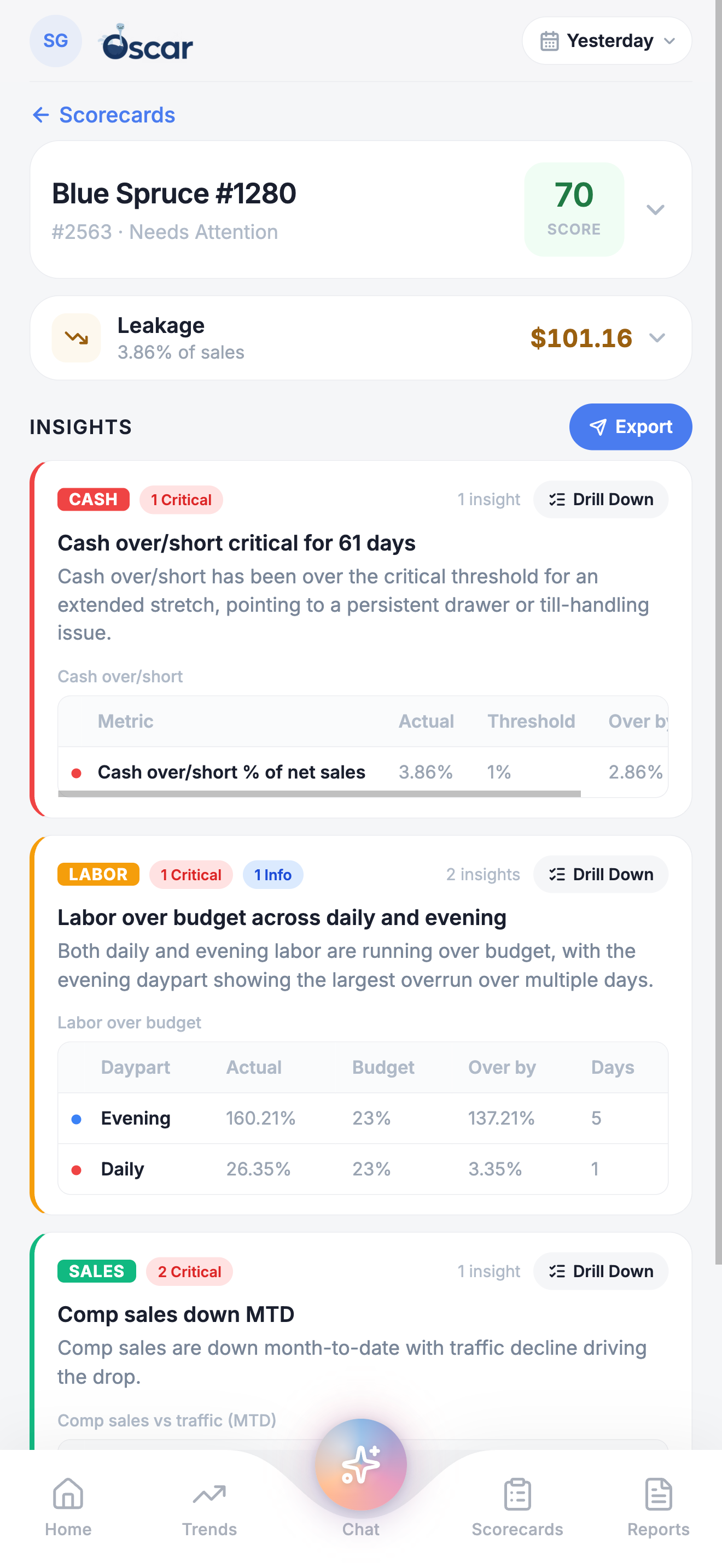This screenshot has height=1568, width=722.
Task: Click the horizontal scrollbar under cash table
Action: pyautogui.click(x=319, y=794)
